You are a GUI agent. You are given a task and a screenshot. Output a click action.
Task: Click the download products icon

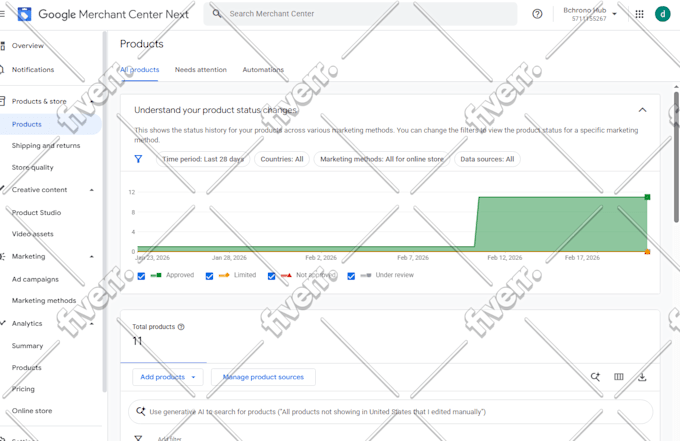point(642,377)
